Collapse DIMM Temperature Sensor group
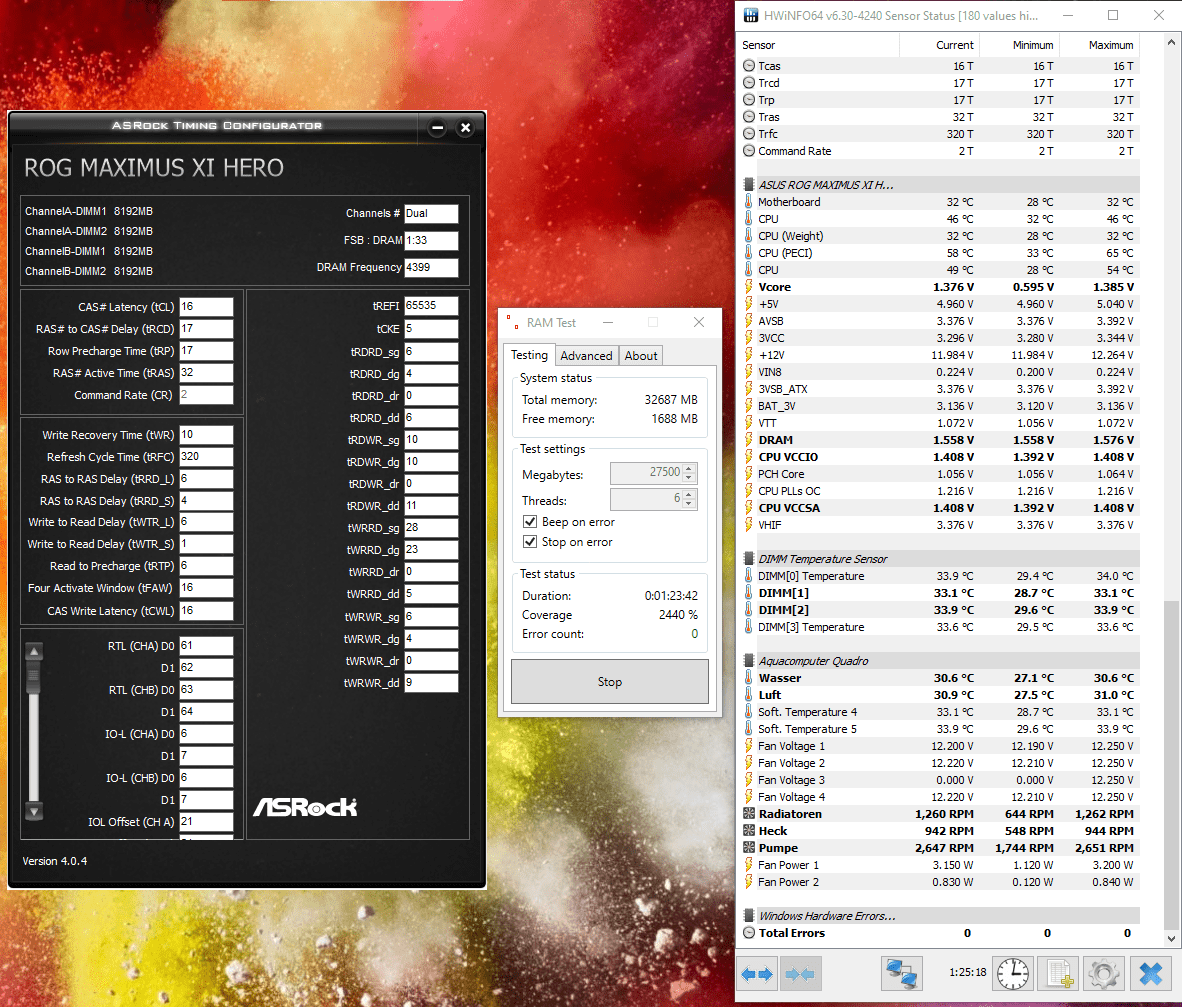The image size is (1182, 1007). (x=749, y=559)
